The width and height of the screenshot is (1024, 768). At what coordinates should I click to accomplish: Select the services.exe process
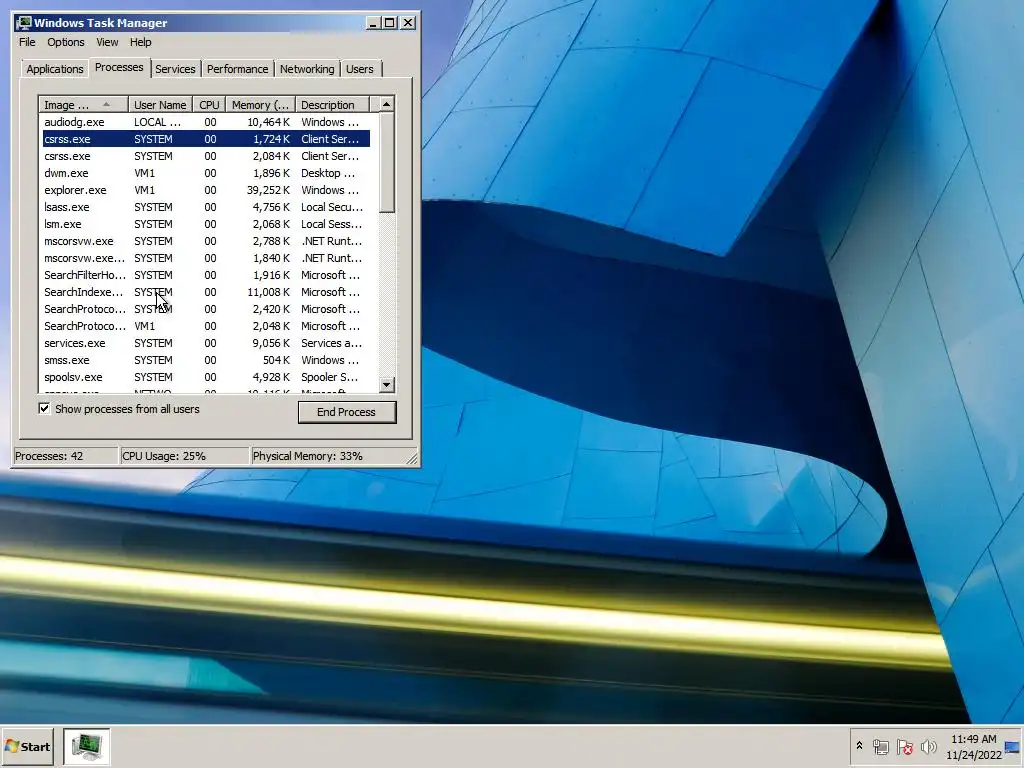[206, 343]
